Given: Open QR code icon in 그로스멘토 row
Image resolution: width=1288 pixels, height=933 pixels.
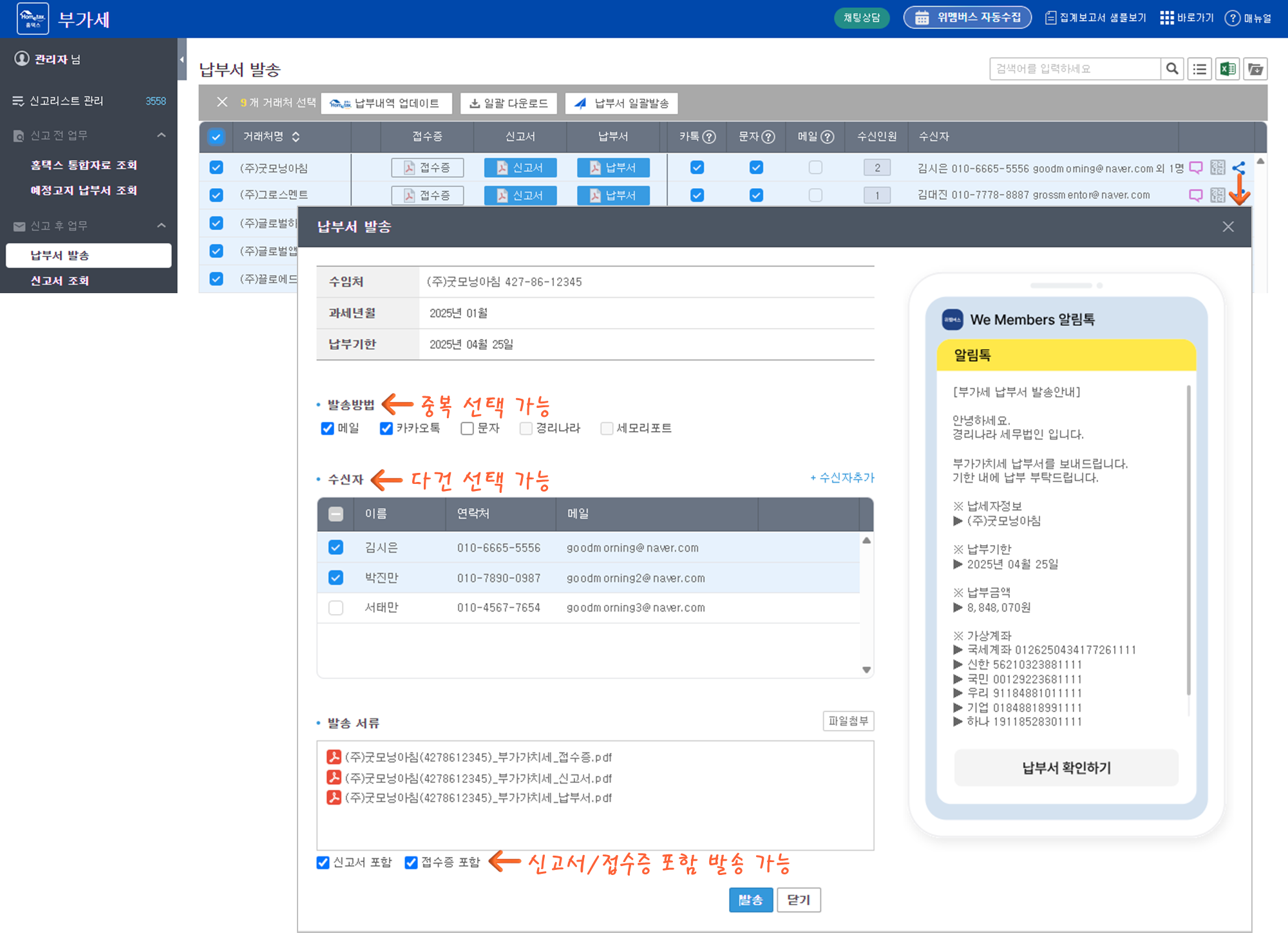Looking at the screenshot, I should tap(1217, 195).
